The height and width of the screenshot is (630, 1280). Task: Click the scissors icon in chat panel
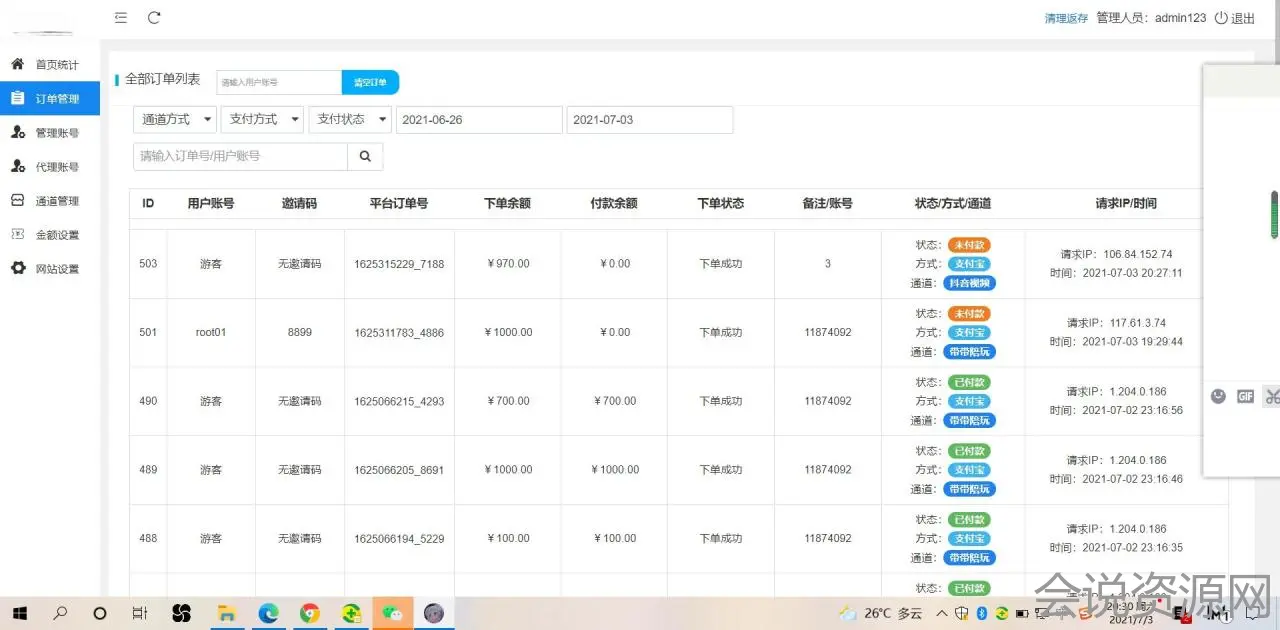[x=1271, y=396]
